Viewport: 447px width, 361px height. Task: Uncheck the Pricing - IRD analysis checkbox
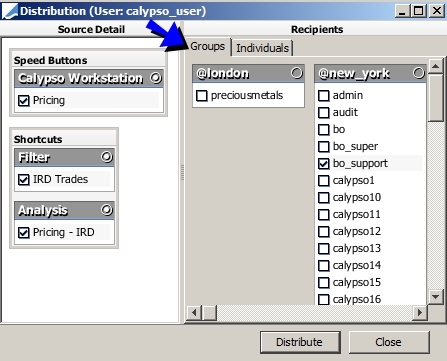pyautogui.click(x=24, y=232)
